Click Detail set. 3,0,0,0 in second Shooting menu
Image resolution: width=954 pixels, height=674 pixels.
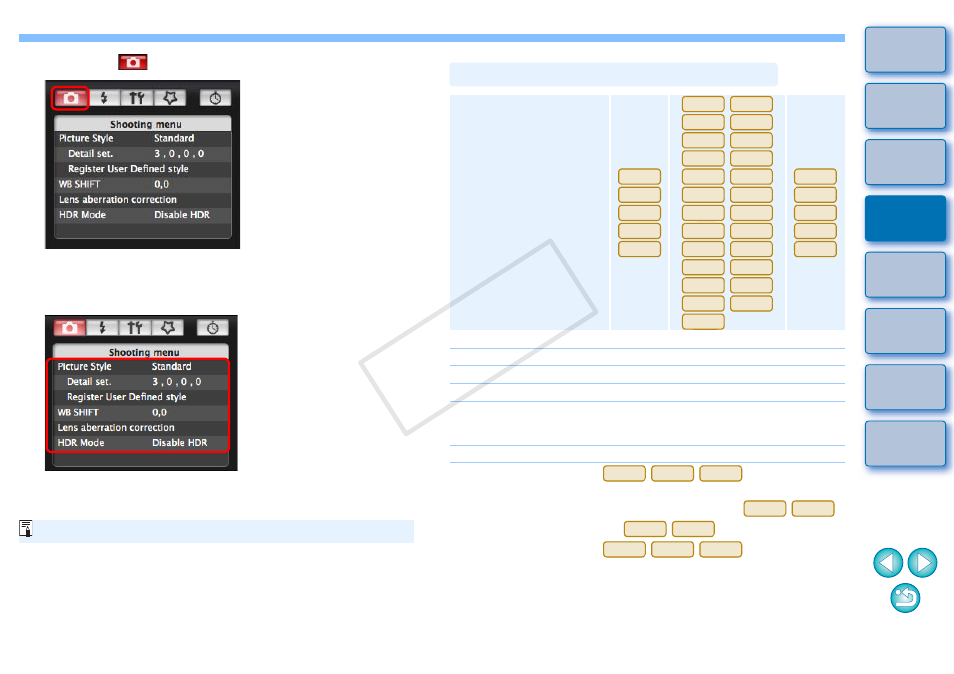139,382
